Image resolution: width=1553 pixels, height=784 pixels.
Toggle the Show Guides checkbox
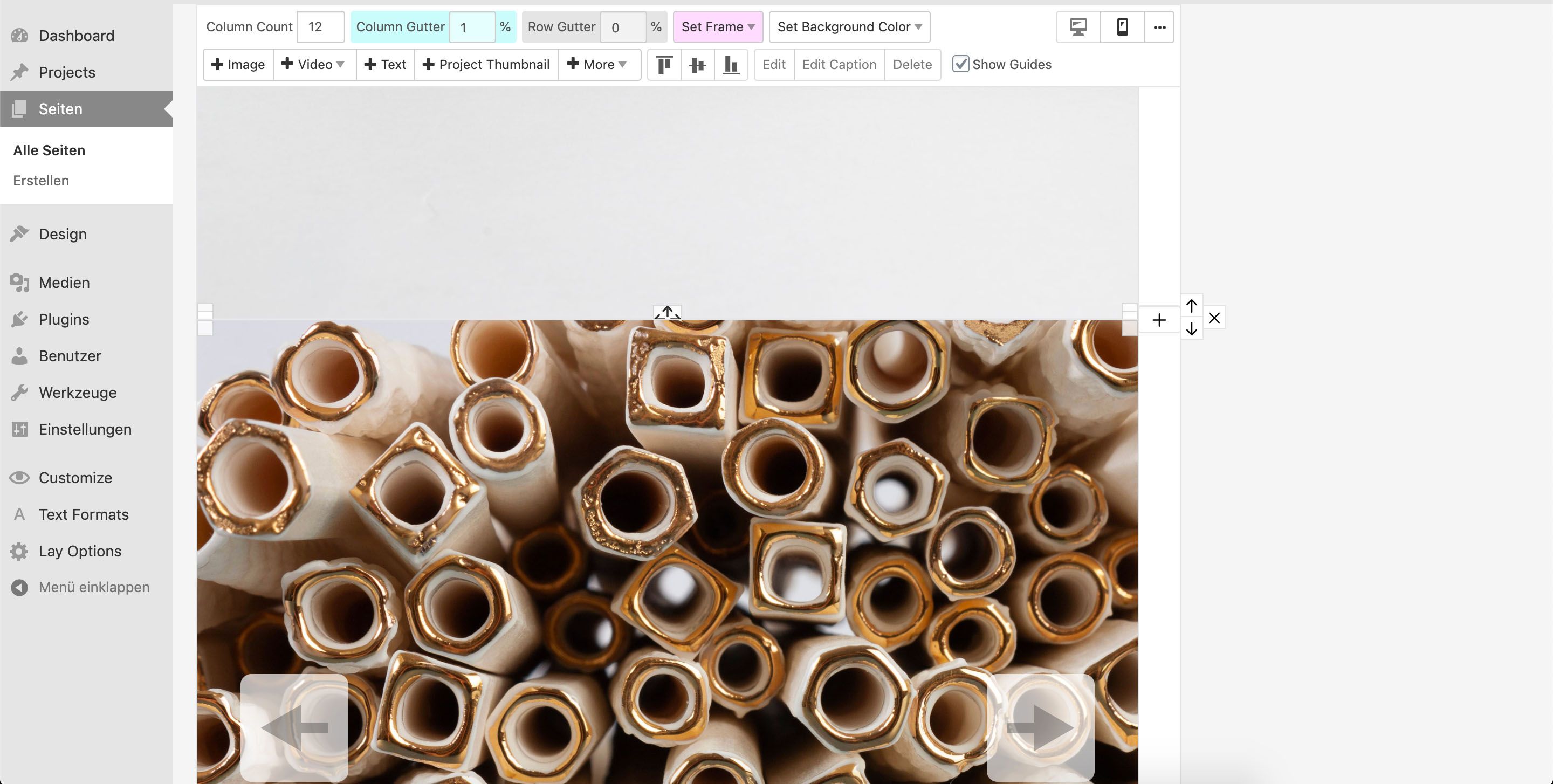pyautogui.click(x=960, y=64)
